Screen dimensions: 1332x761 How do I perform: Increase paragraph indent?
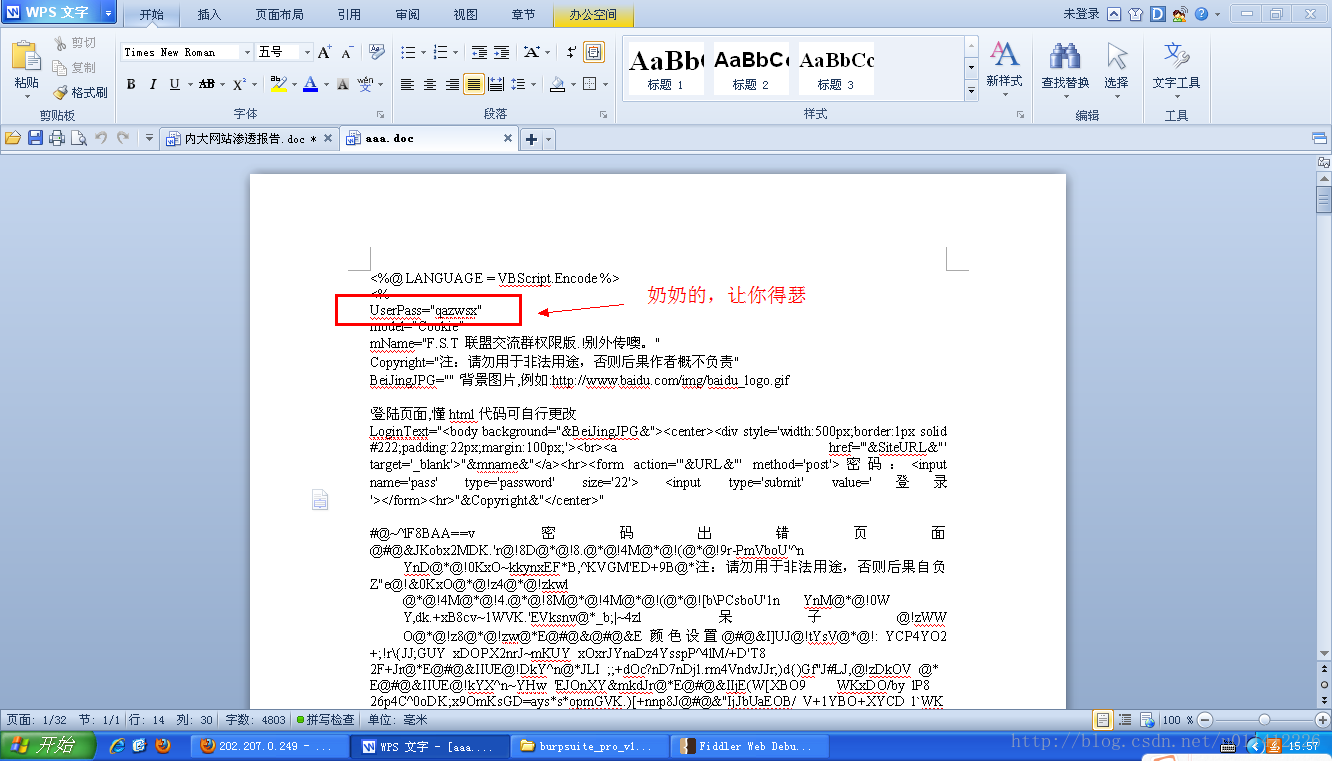pyautogui.click(x=503, y=52)
